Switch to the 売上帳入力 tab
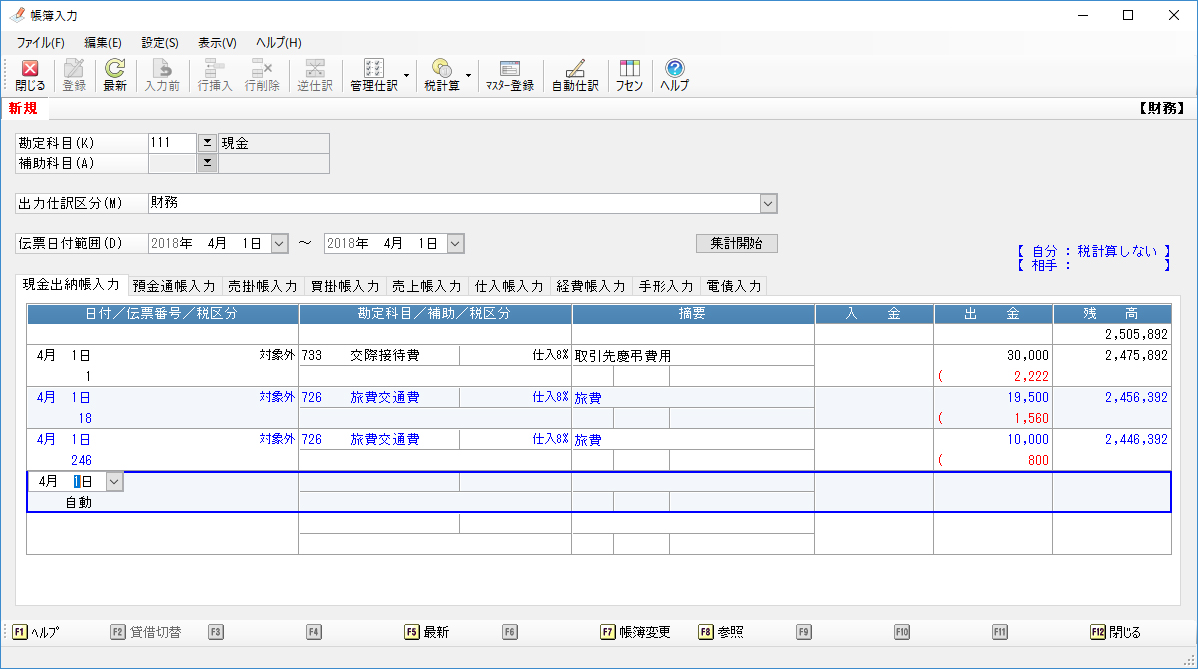 point(427,286)
